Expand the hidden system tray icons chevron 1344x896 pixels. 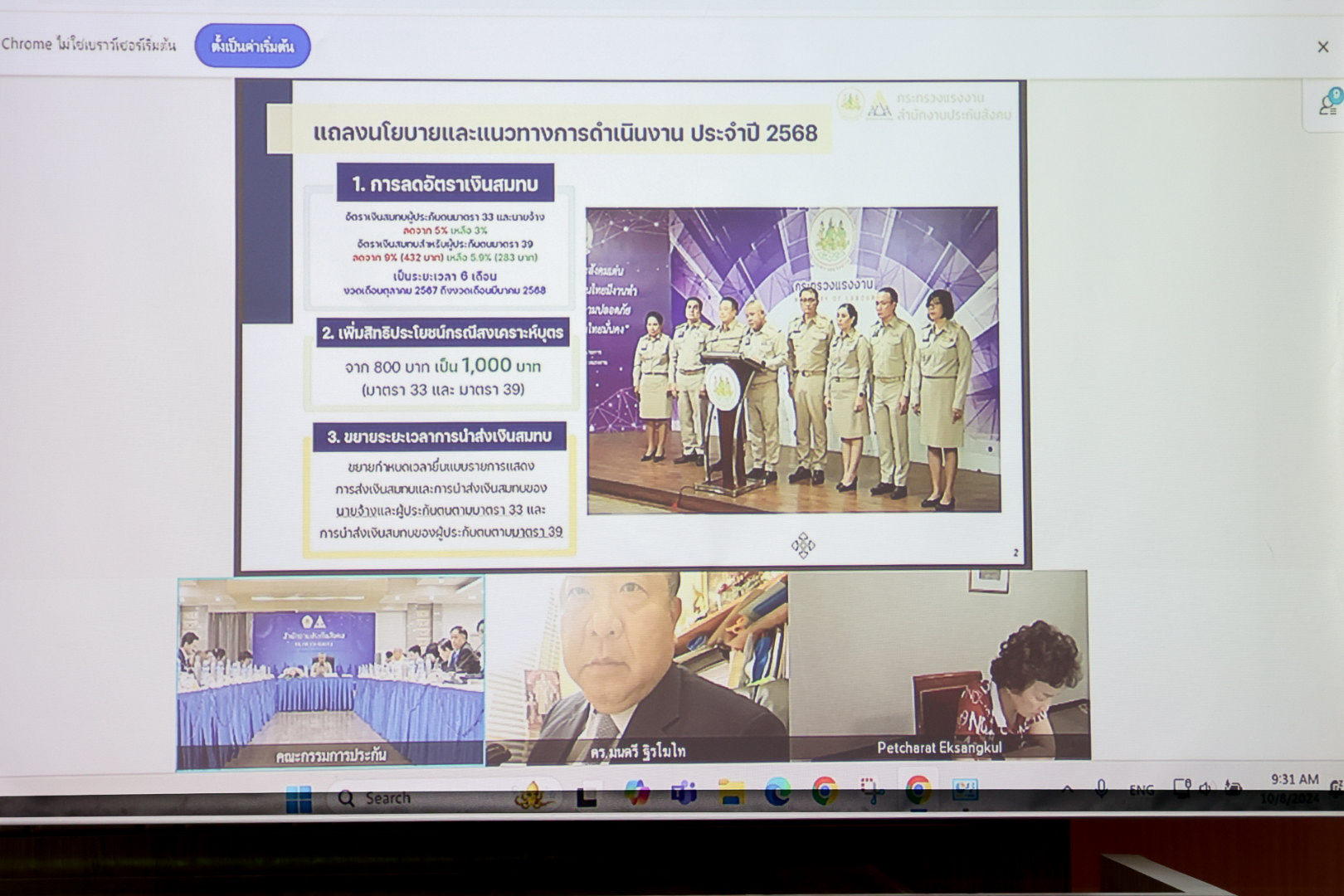tap(1067, 790)
